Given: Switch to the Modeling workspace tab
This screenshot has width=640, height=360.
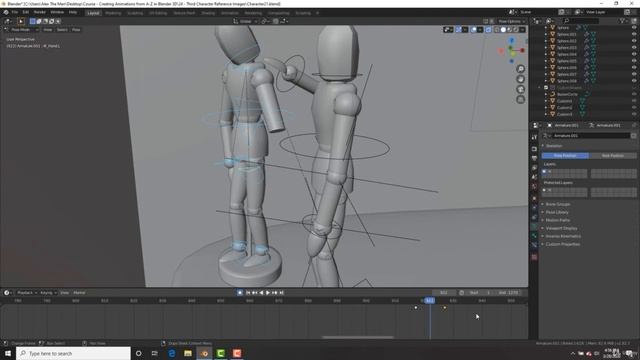Looking at the screenshot, I should (x=113, y=13).
